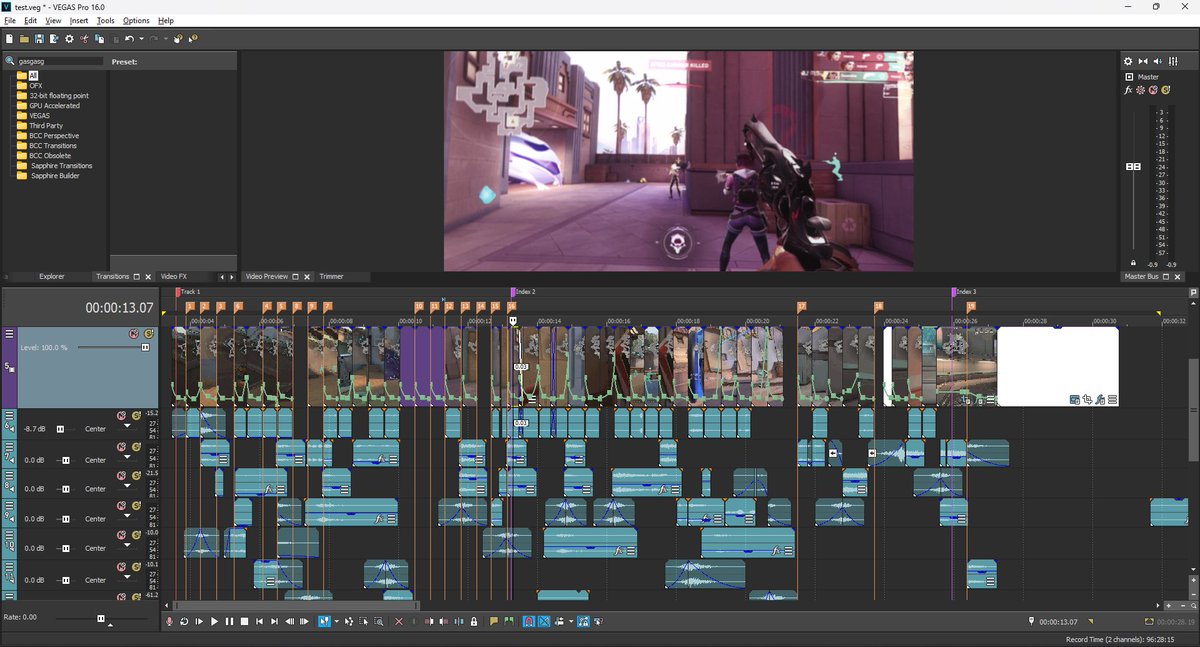Select the Sapphire Transitions folder
The width and height of the screenshot is (1200, 647).
pos(61,166)
